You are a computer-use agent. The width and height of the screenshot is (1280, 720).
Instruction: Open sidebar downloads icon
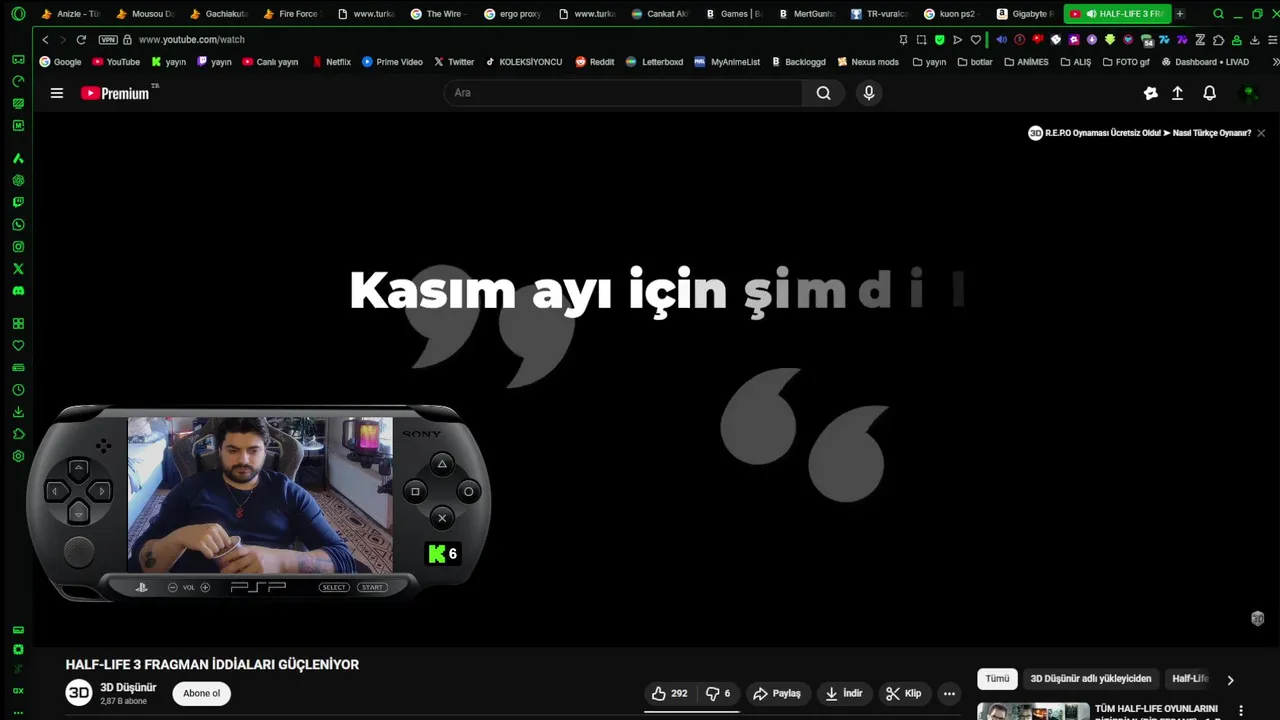point(18,412)
